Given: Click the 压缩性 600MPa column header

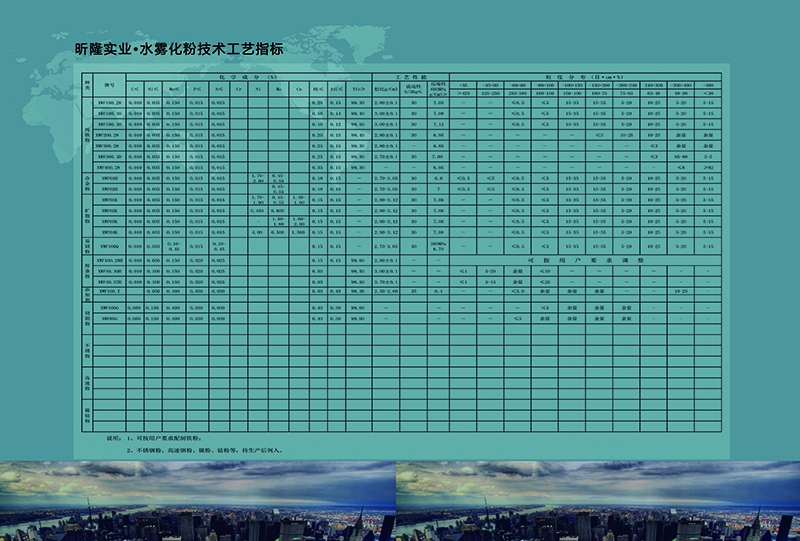Looking at the screenshot, I should click(x=438, y=89).
